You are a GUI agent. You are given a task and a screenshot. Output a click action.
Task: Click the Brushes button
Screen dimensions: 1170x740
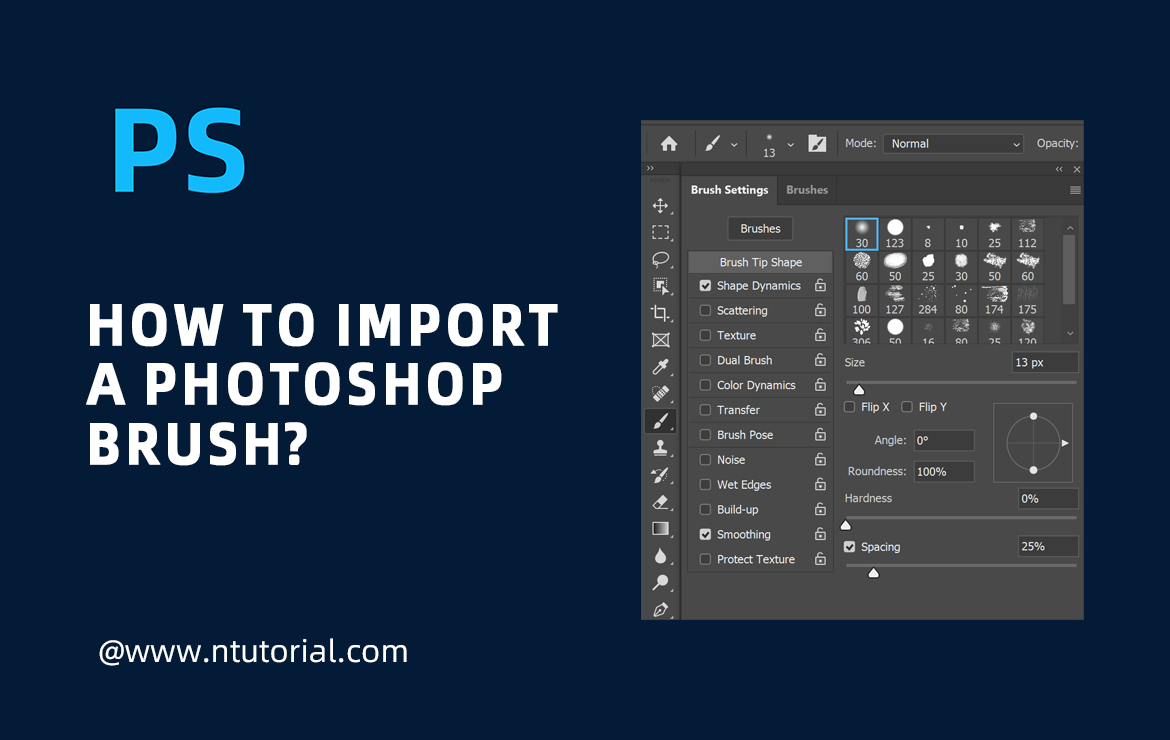760,228
